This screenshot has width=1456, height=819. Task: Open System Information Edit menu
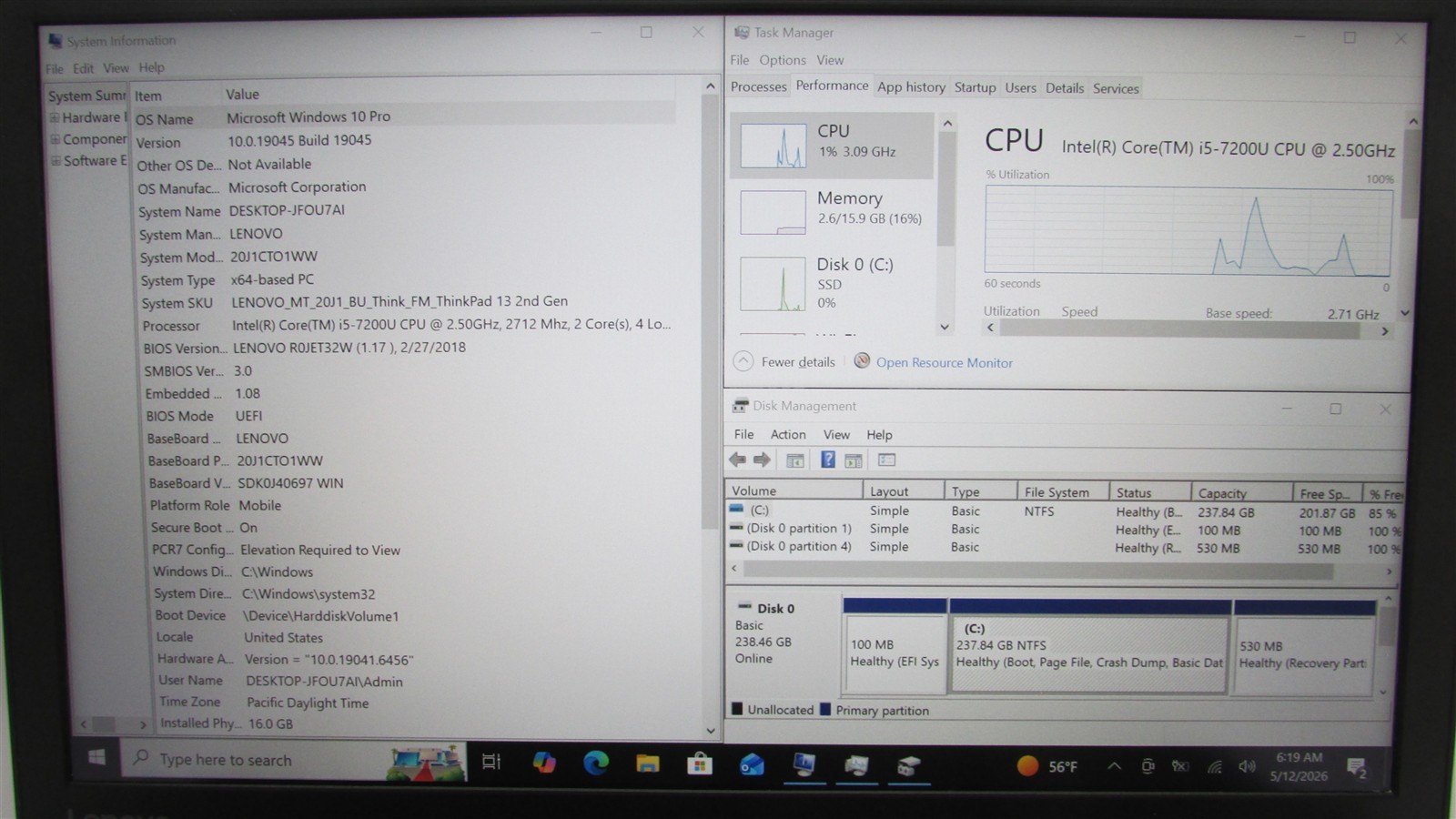pyautogui.click(x=84, y=68)
